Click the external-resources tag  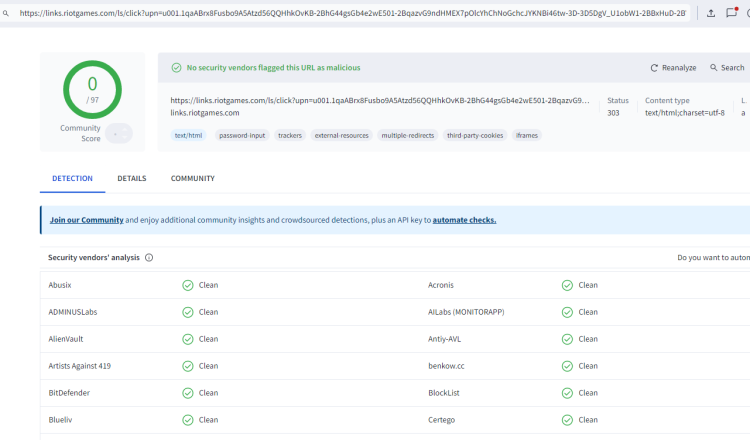tap(342, 136)
